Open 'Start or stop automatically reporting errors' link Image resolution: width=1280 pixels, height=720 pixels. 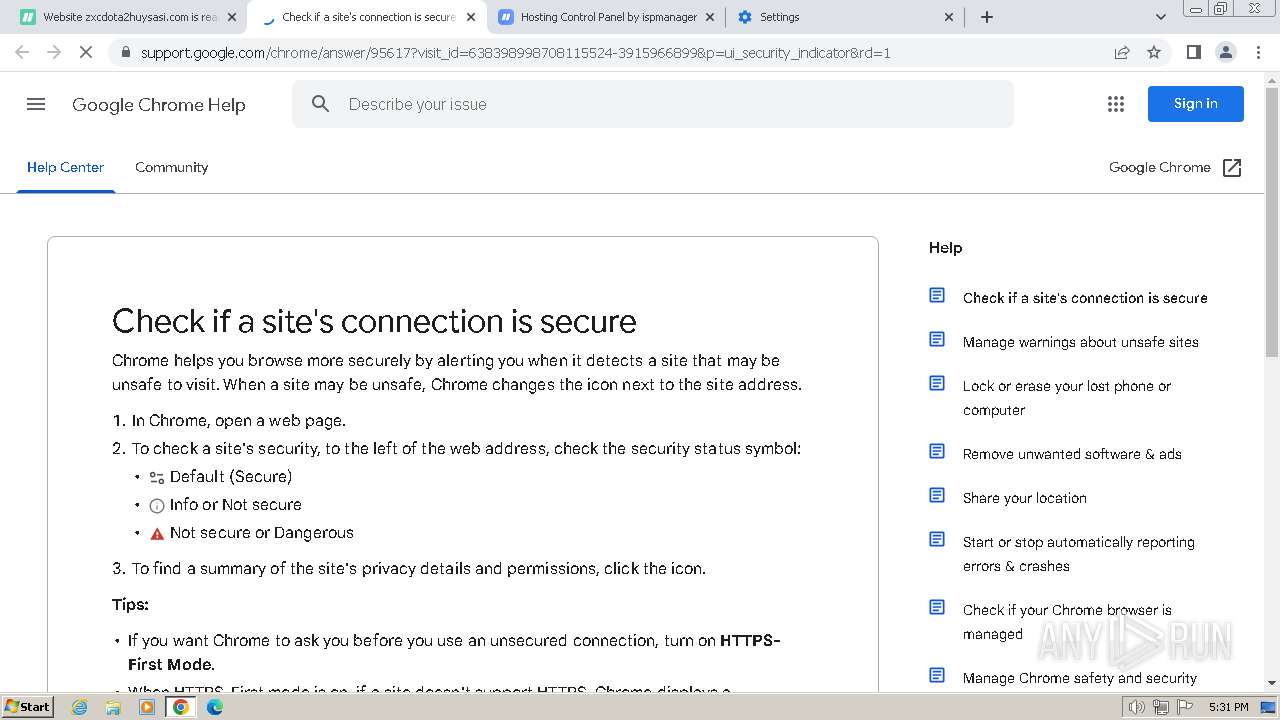(x=1079, y=554)
